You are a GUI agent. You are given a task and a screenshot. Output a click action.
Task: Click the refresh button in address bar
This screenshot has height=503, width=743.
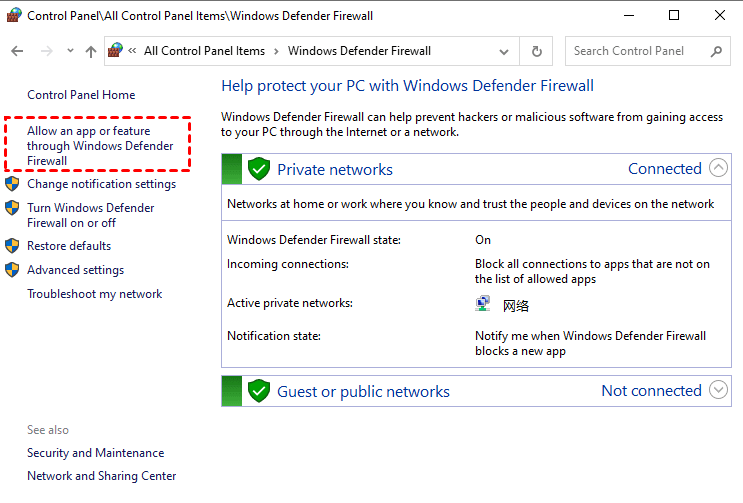pos(537,51)
